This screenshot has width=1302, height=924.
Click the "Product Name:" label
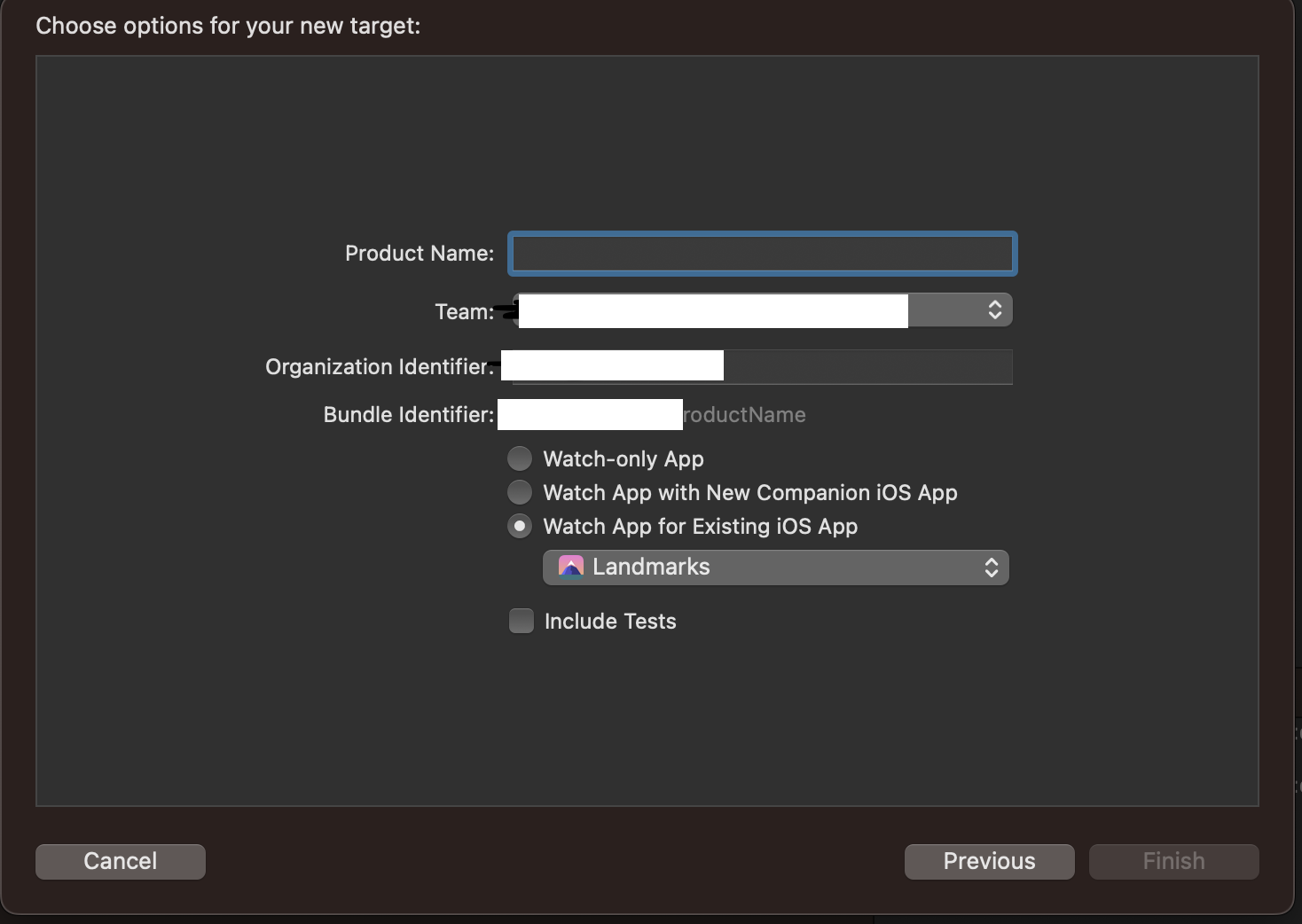tap(420, 254)
